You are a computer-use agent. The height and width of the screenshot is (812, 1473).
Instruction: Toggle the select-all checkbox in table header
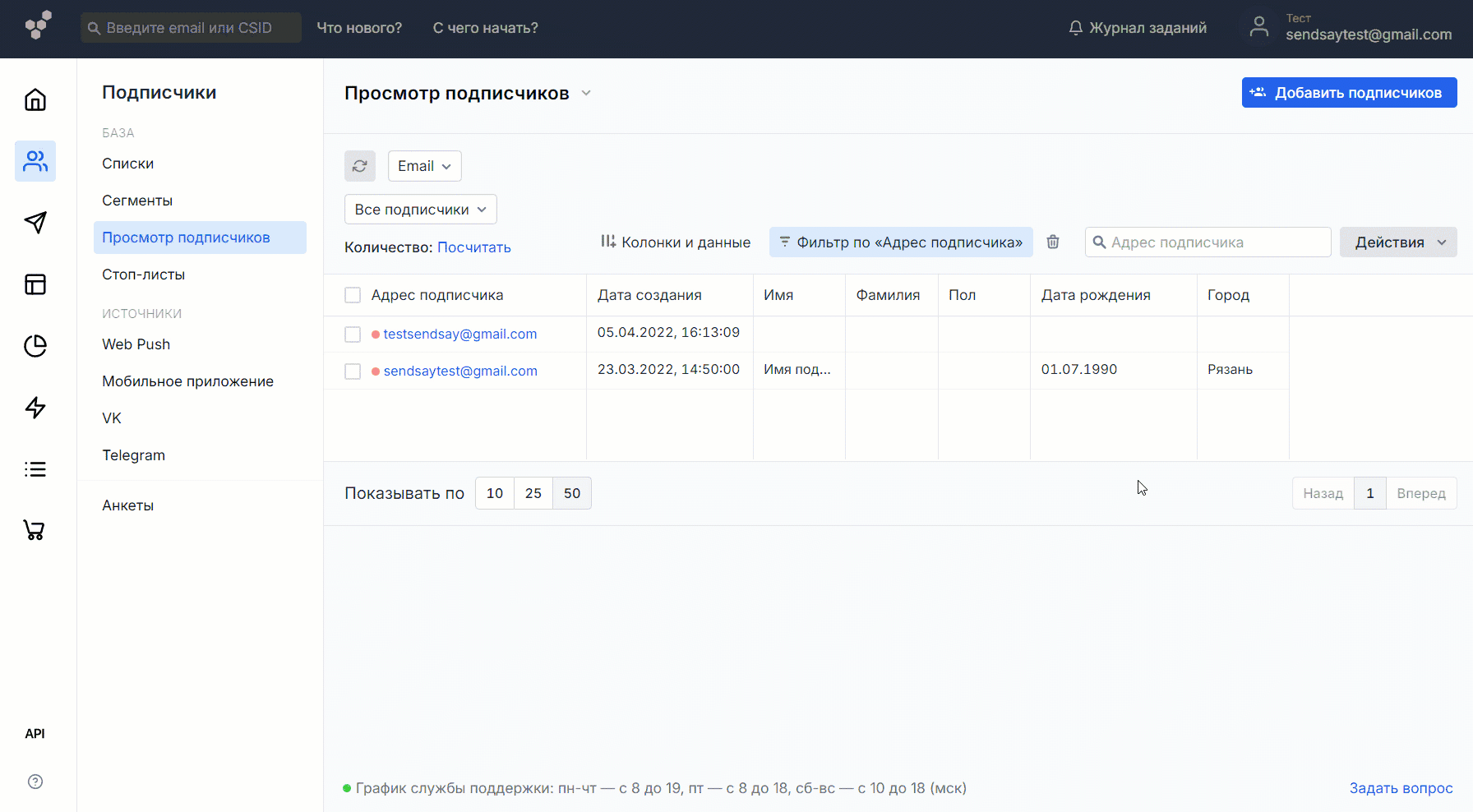[353, 295]
